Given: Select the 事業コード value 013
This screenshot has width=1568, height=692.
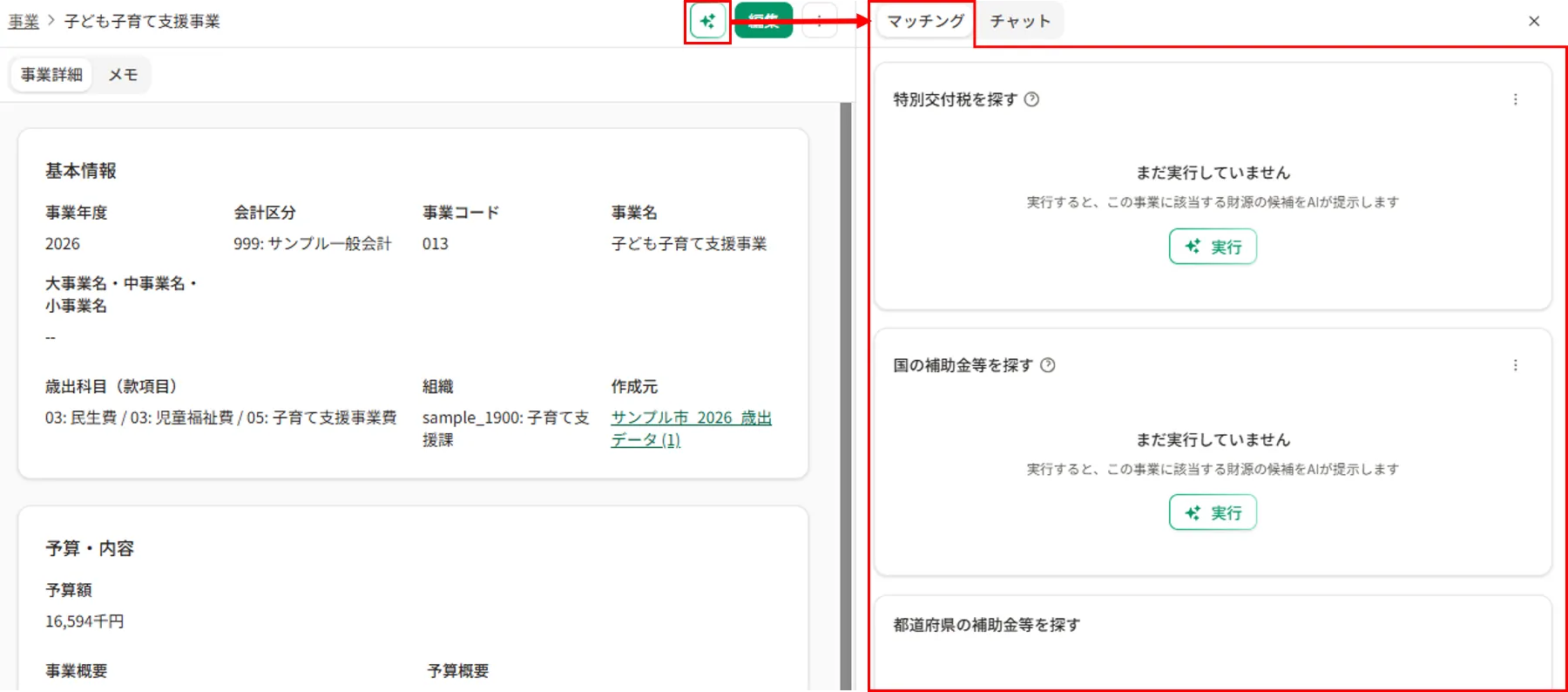Looking at the screenshot, I should pyautogui.click(x=436, y=244).
